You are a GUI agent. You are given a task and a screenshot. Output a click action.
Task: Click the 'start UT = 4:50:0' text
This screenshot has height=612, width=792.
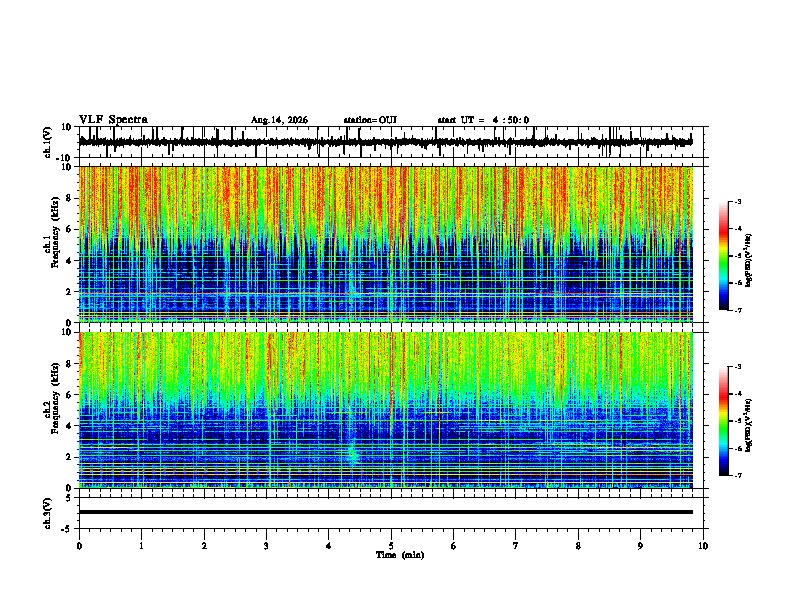point(483,120)
